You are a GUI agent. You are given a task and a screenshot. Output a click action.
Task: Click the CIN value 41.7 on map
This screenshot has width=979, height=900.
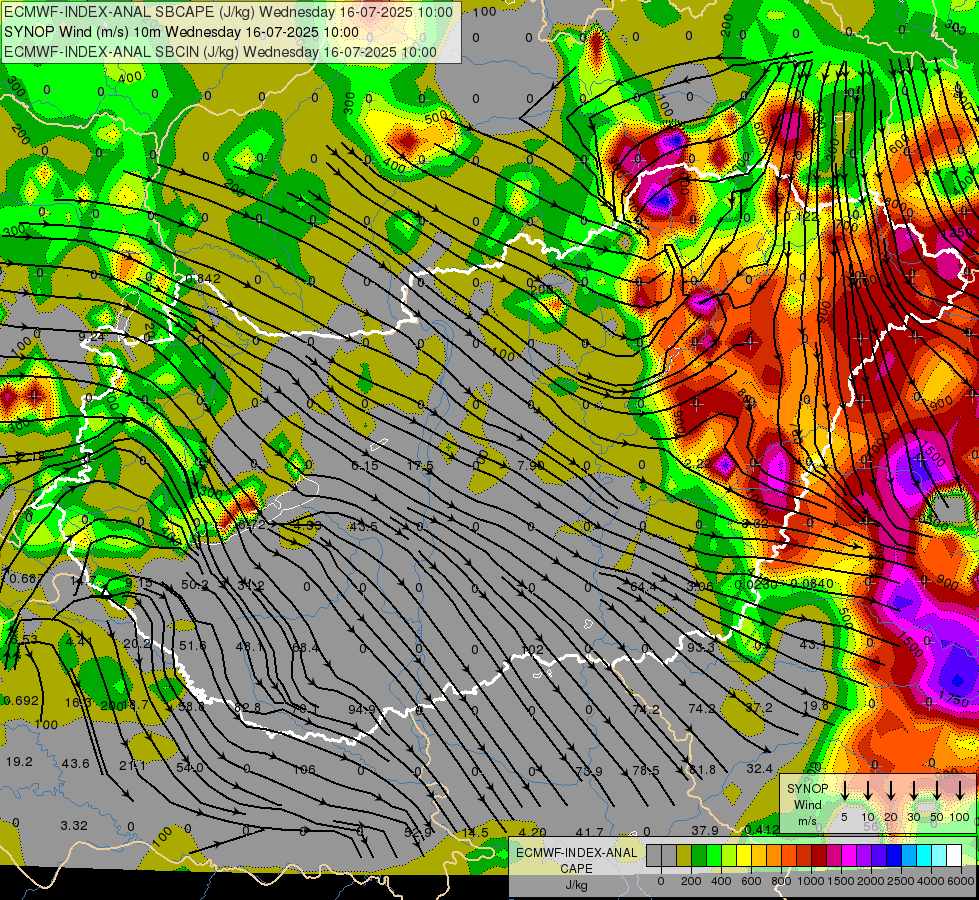click(x=589, y=832)
